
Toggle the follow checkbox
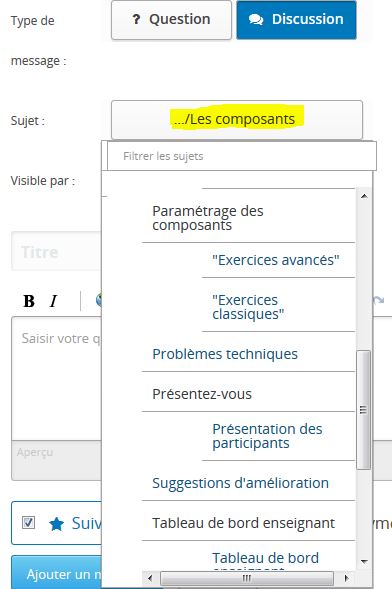coord(28,523)
